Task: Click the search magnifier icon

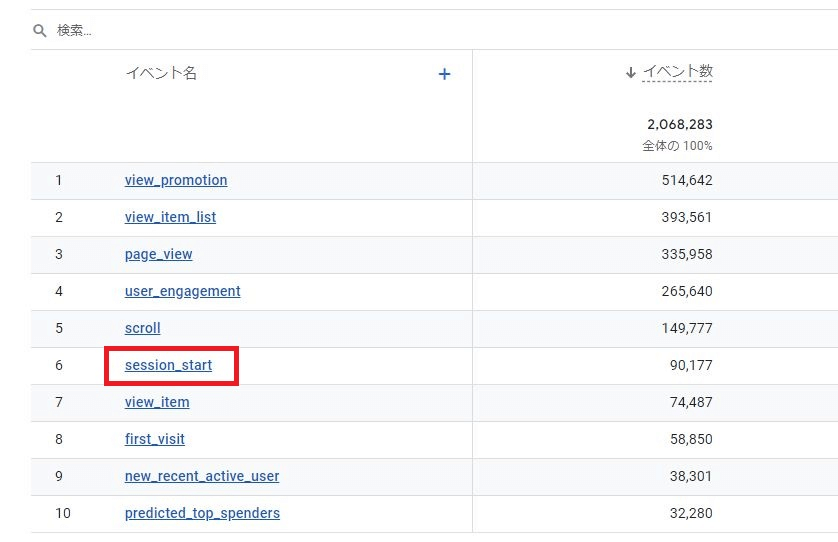Action: tap(40, 30)
